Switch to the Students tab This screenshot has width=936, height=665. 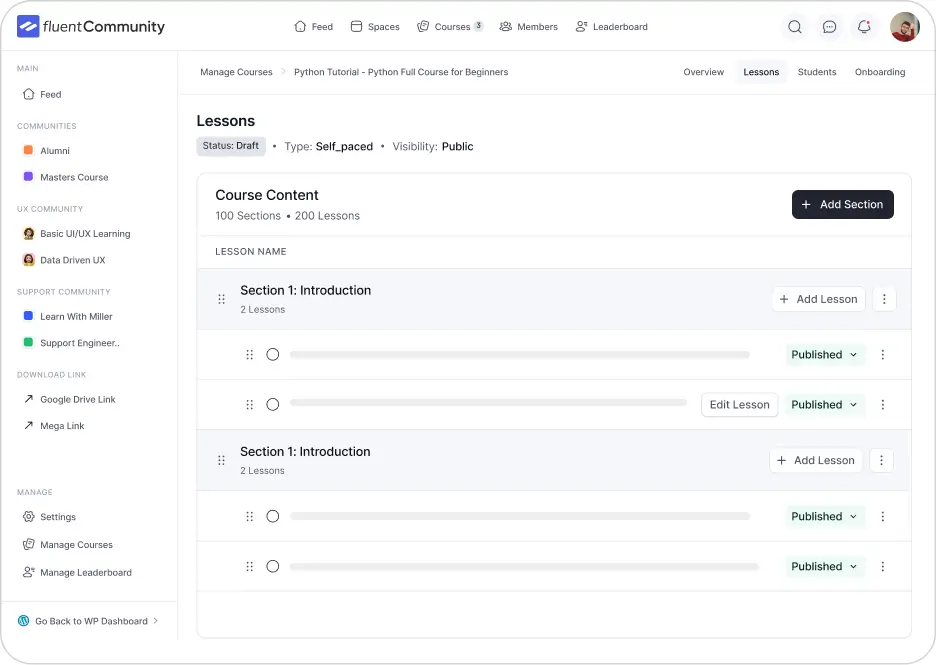click(x=817, y=71)
